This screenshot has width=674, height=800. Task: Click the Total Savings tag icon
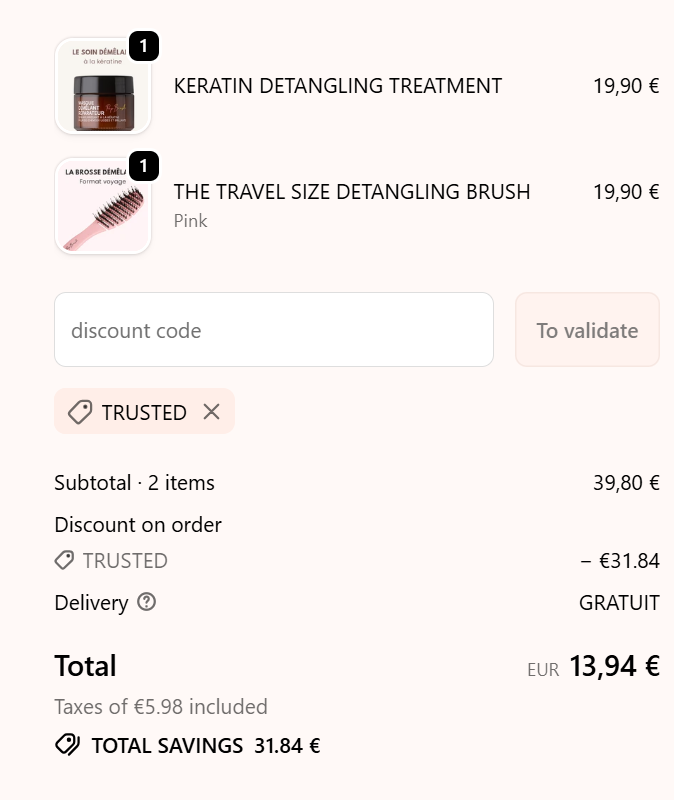pyautogui.click(x=67, y=745)
